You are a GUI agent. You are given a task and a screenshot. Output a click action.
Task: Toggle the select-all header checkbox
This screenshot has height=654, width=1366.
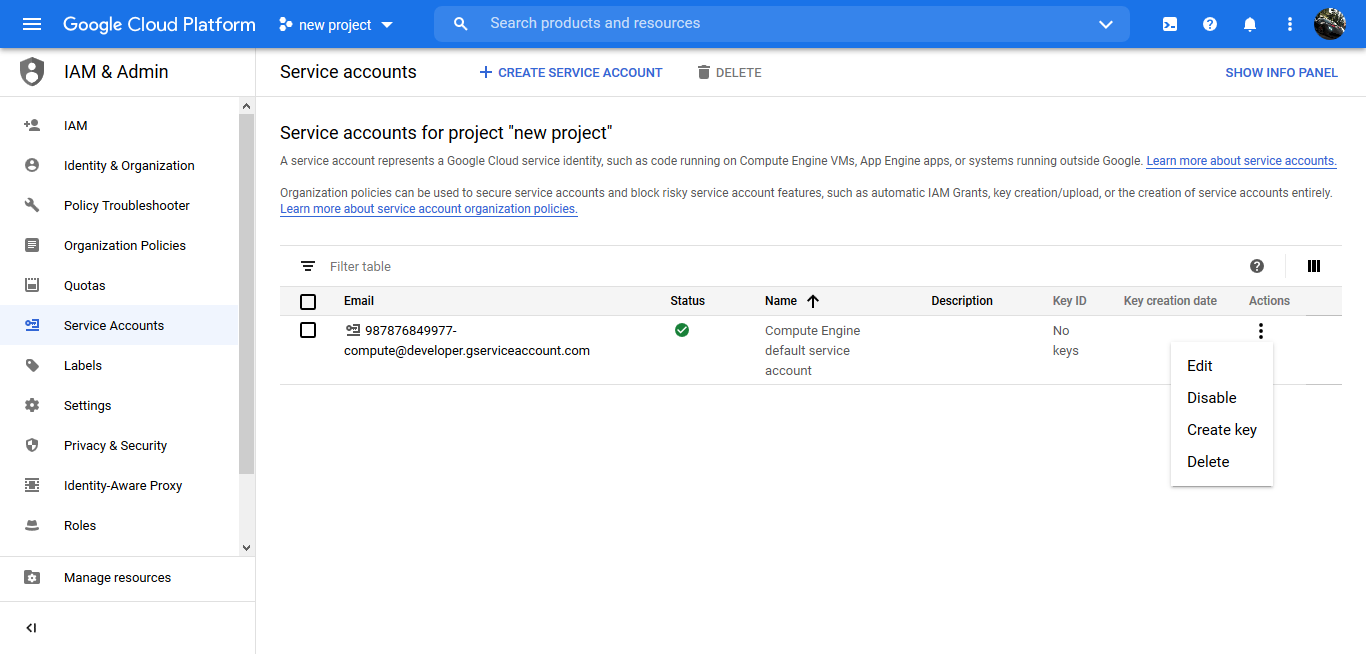(x=308, y=301)
